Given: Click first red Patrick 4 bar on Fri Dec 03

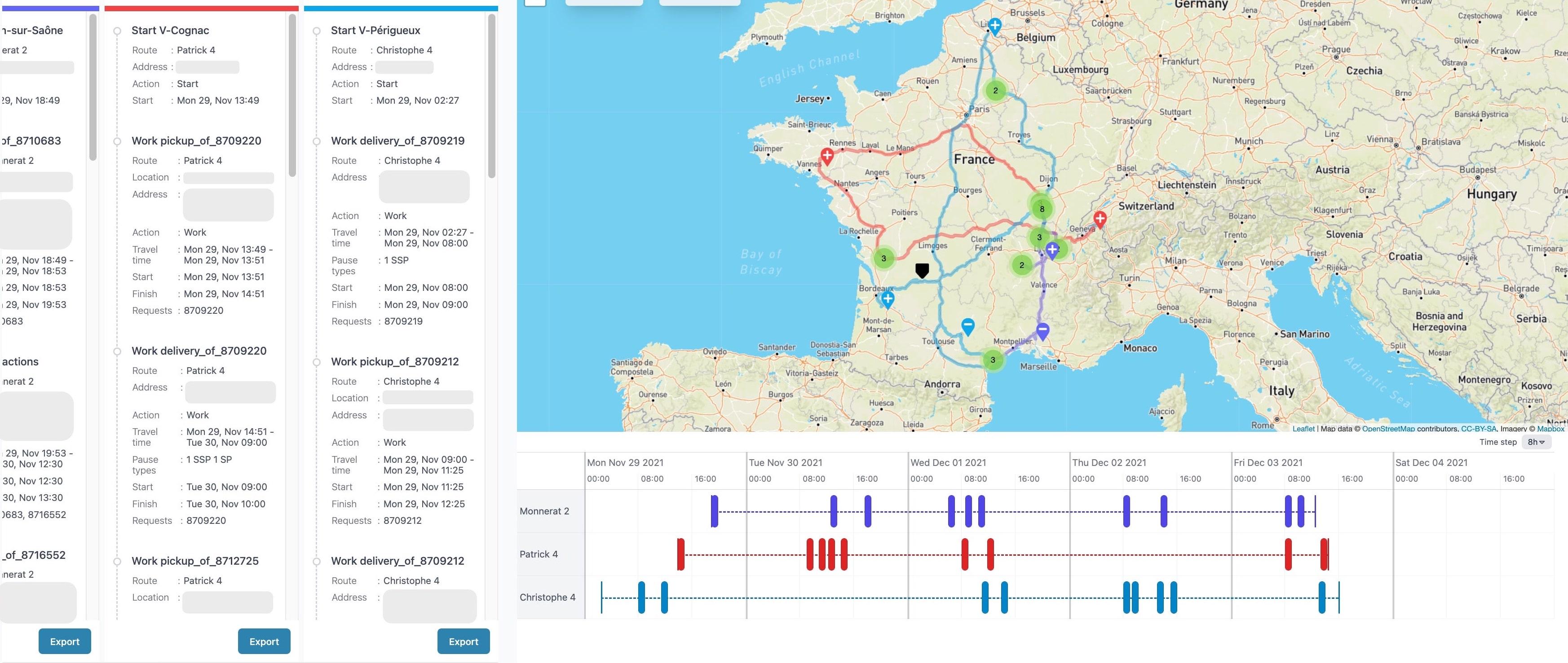Looking at the screenshot, I should pyautogui.click(x=1288, y=554).
